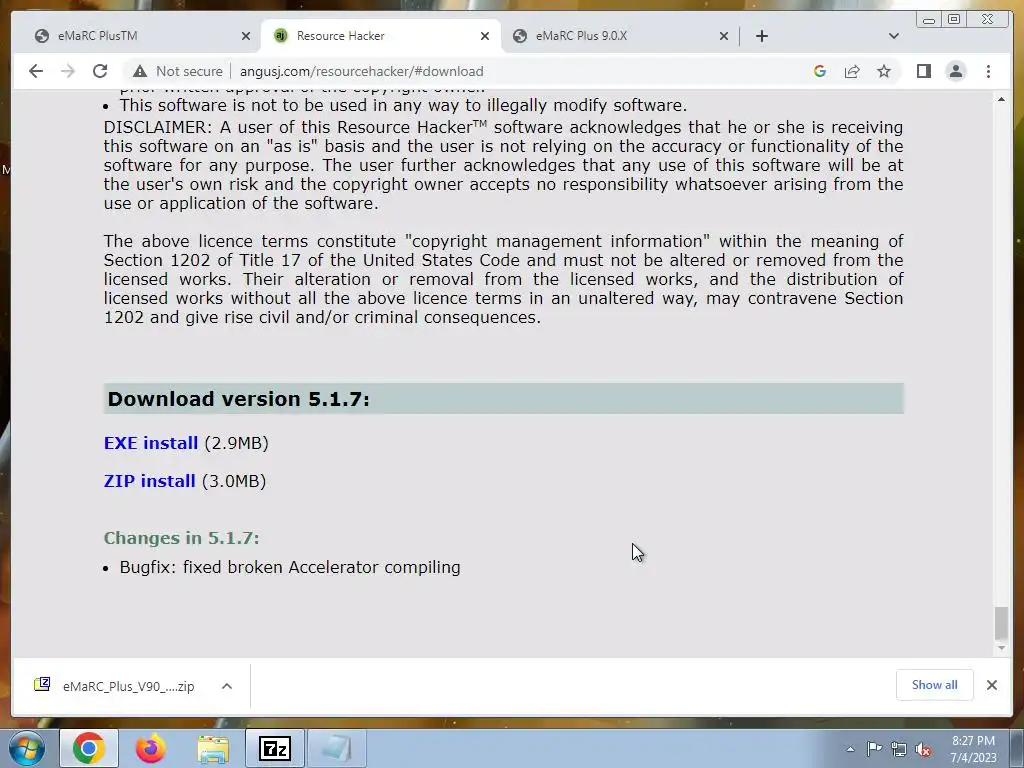Open Chrome from the taskbar
This screenshot has height=768, width=1024.
(89, 748)
